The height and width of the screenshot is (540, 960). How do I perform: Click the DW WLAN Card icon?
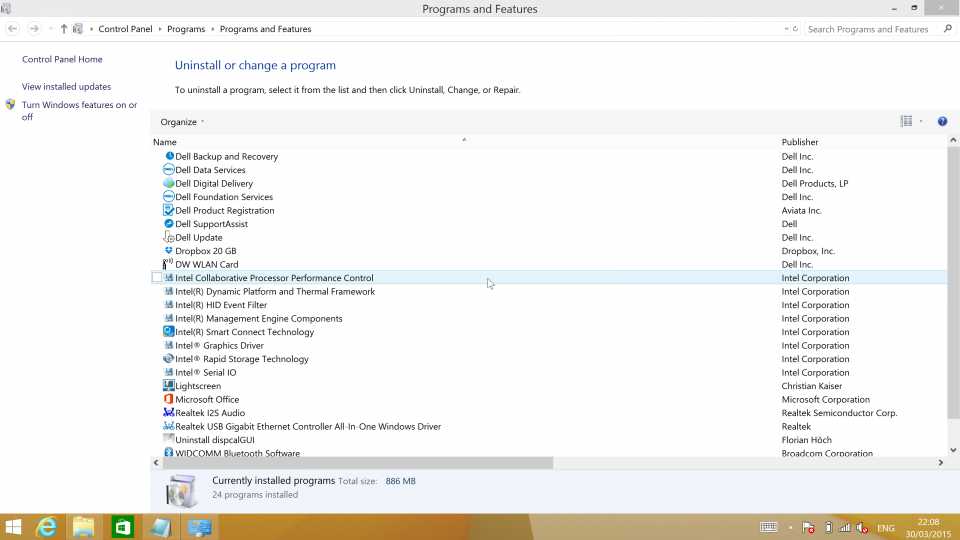tap(168, 264)
